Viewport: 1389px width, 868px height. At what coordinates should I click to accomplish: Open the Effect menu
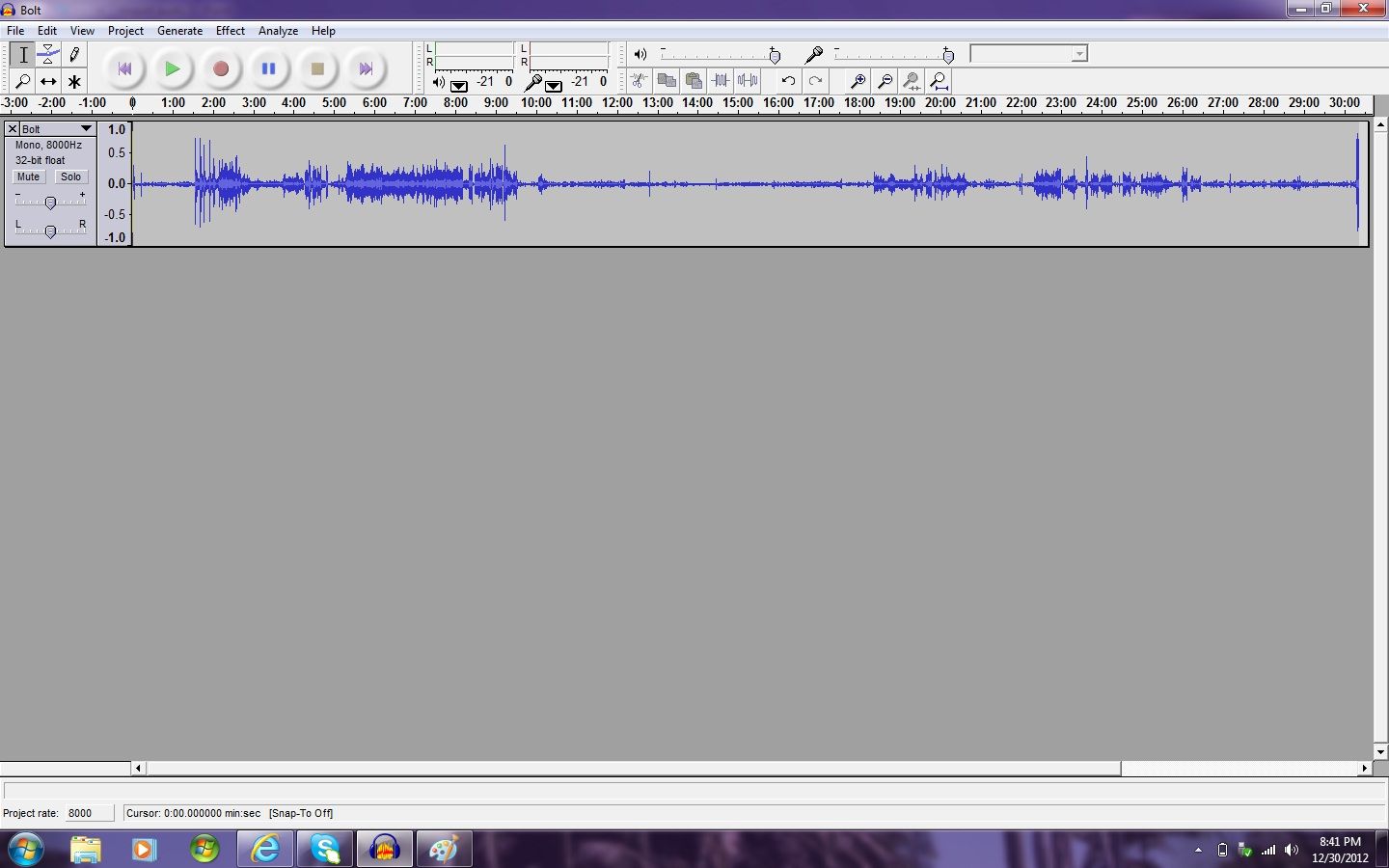pyautogui.click(x=230, y=30)
